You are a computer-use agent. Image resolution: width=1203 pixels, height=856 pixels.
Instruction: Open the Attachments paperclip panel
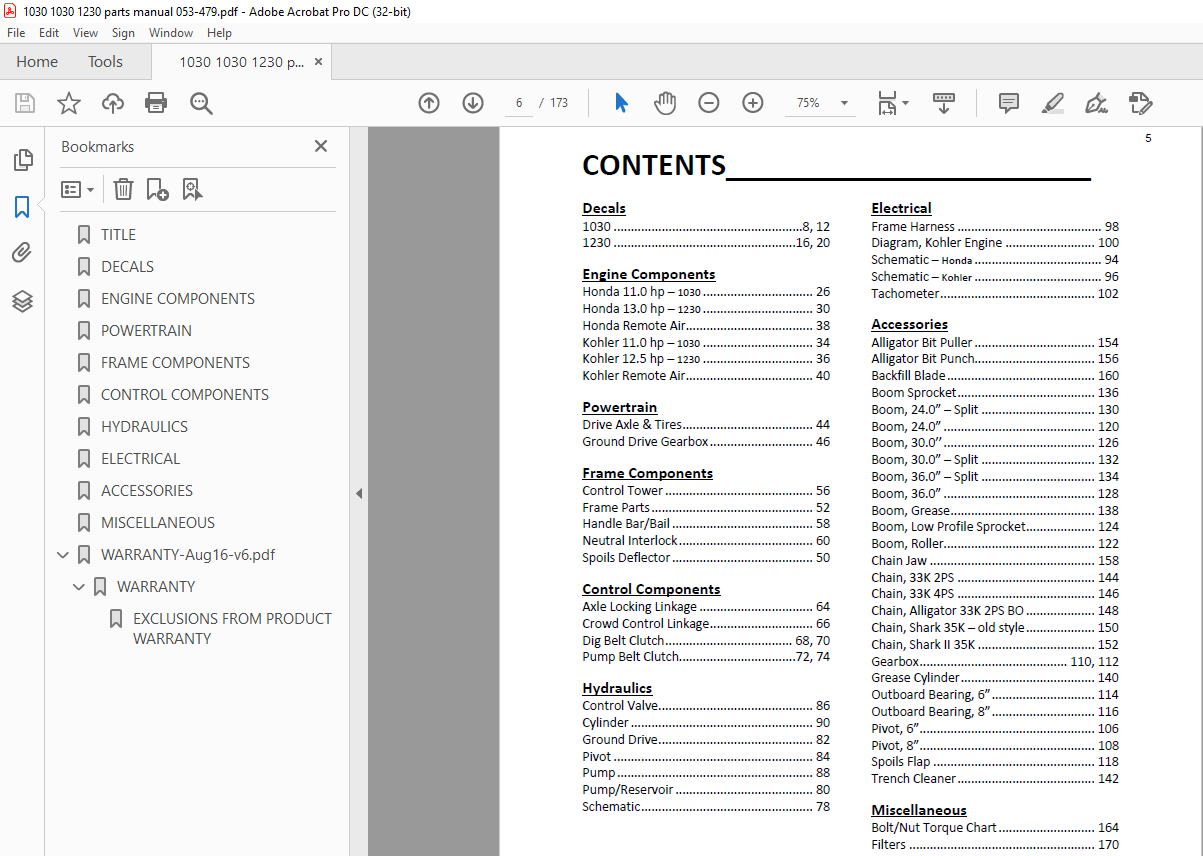[x=22, y=253]
